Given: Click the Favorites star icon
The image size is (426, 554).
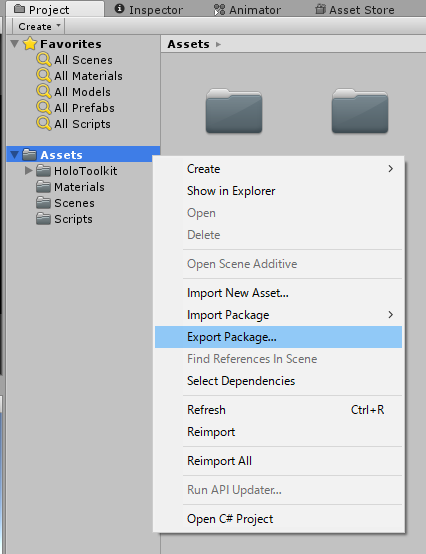Looking at the screenshot, I should 30,44.
